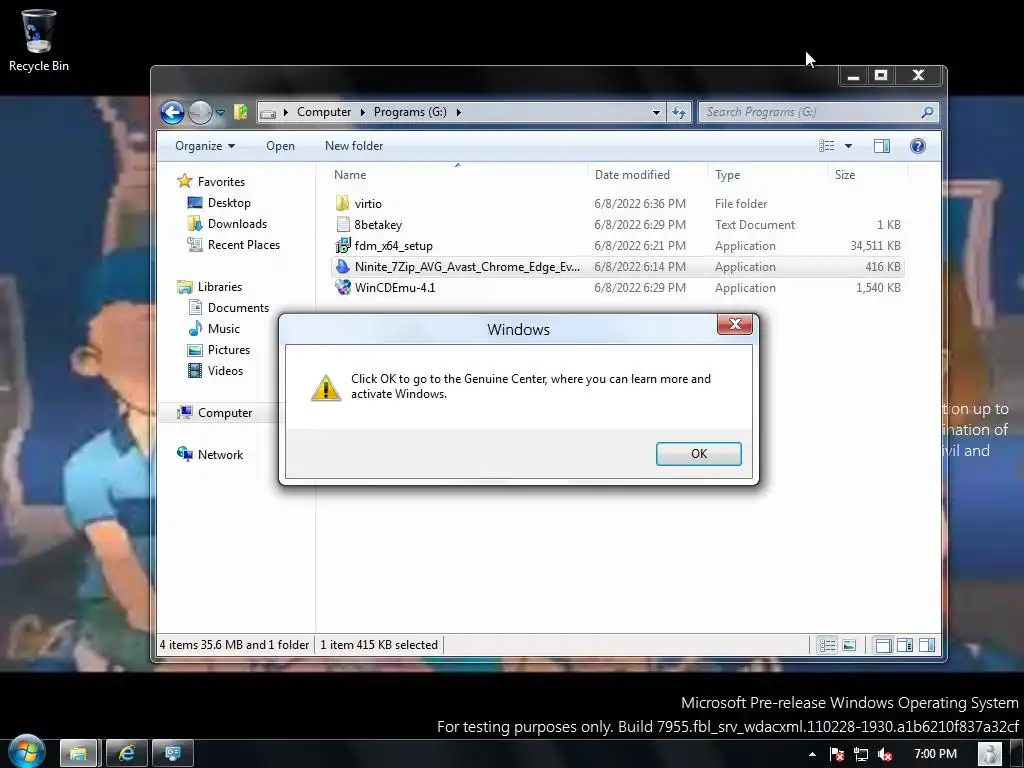Expand the view options dropdown arrow
Image resolution: width=1024 pixels, height=768 pixels.
point(848,146)
